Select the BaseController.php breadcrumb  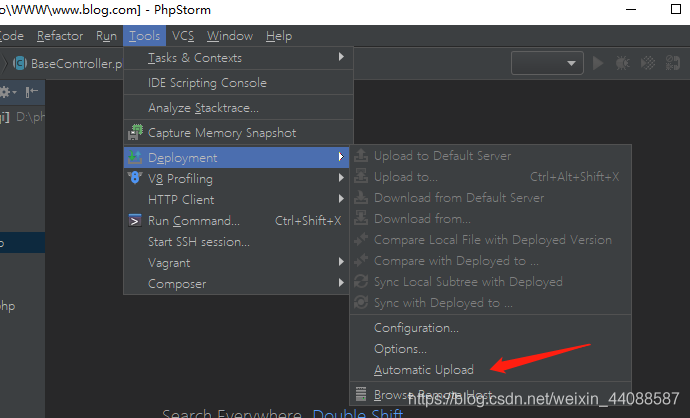68,63
